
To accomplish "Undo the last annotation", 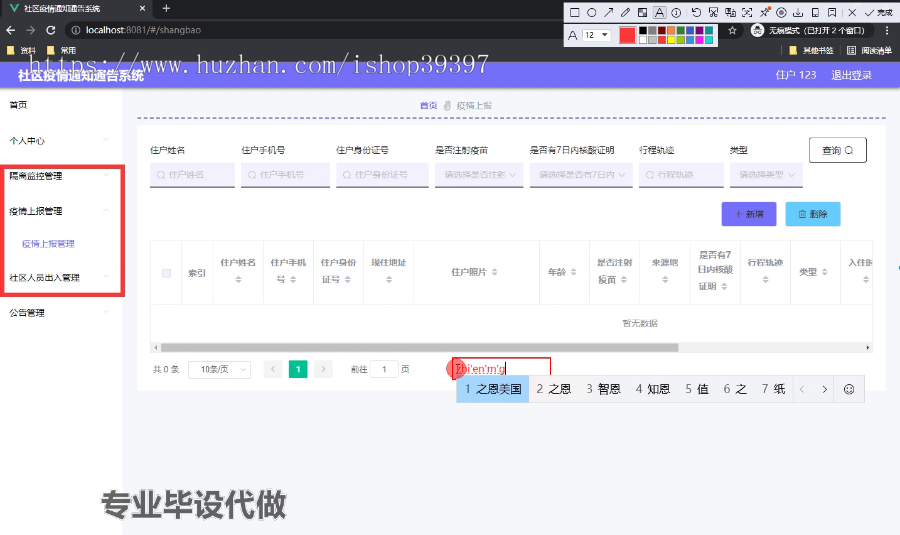I will 696,12.
